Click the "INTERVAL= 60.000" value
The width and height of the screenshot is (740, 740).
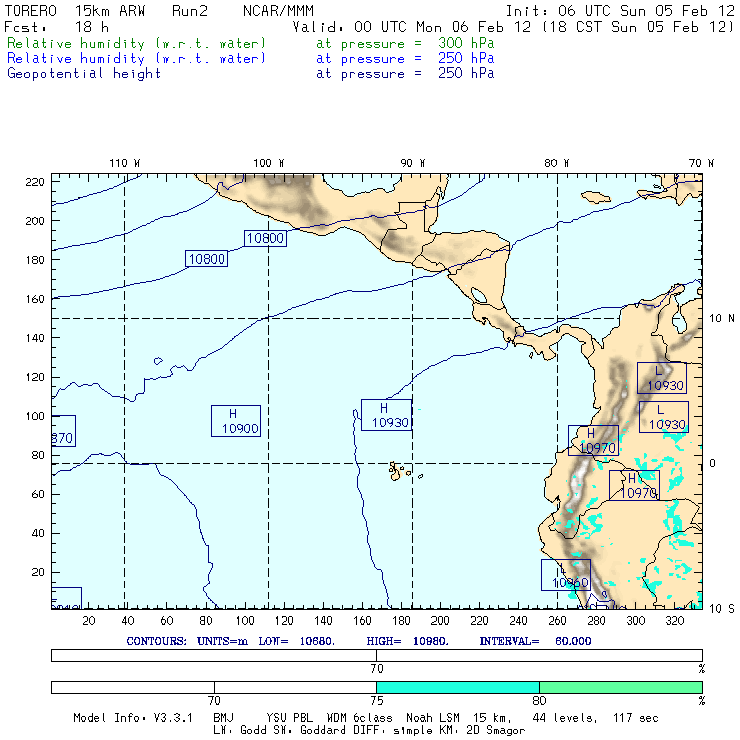[535, 641]
